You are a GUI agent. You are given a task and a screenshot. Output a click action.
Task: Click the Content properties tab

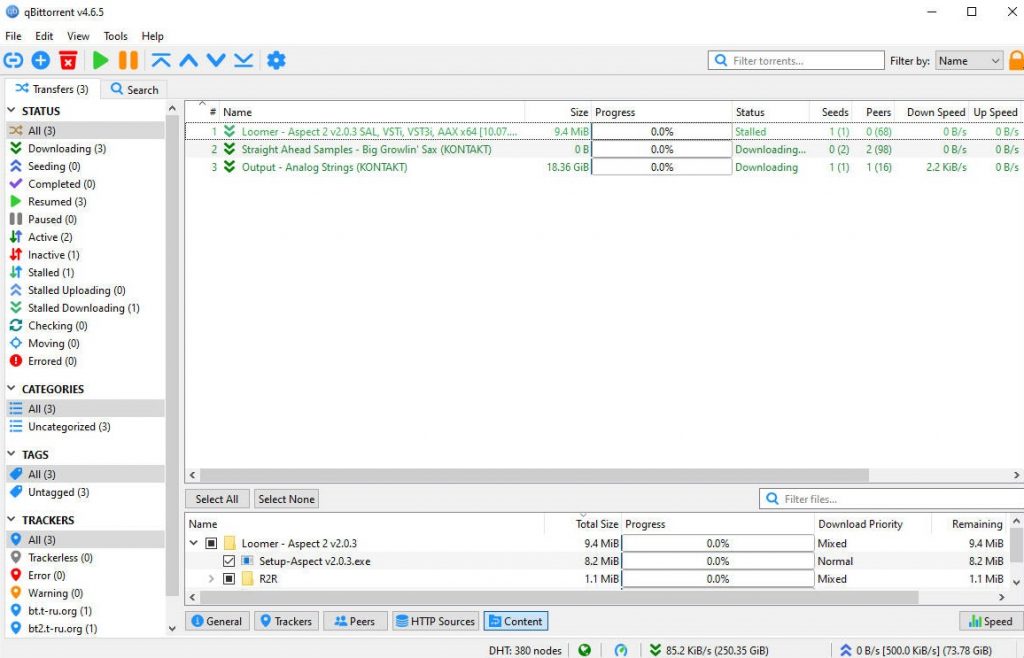tap(516, 621)
